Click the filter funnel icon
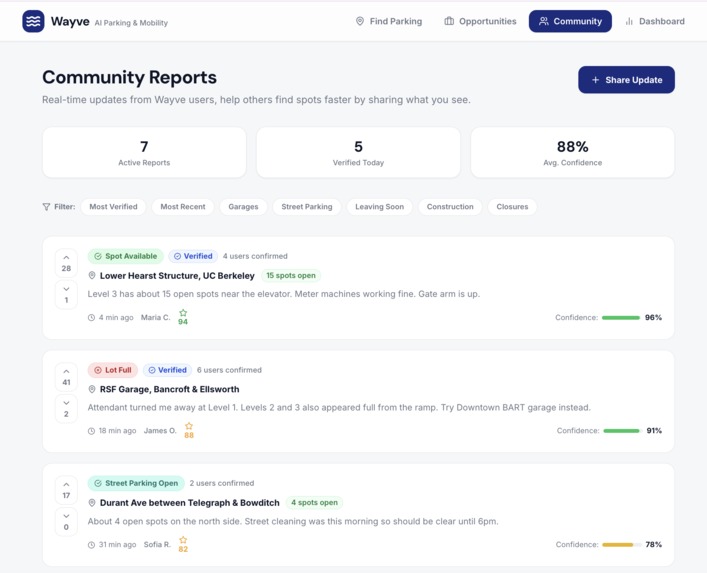Screen dimensions: 707x573 46,206
